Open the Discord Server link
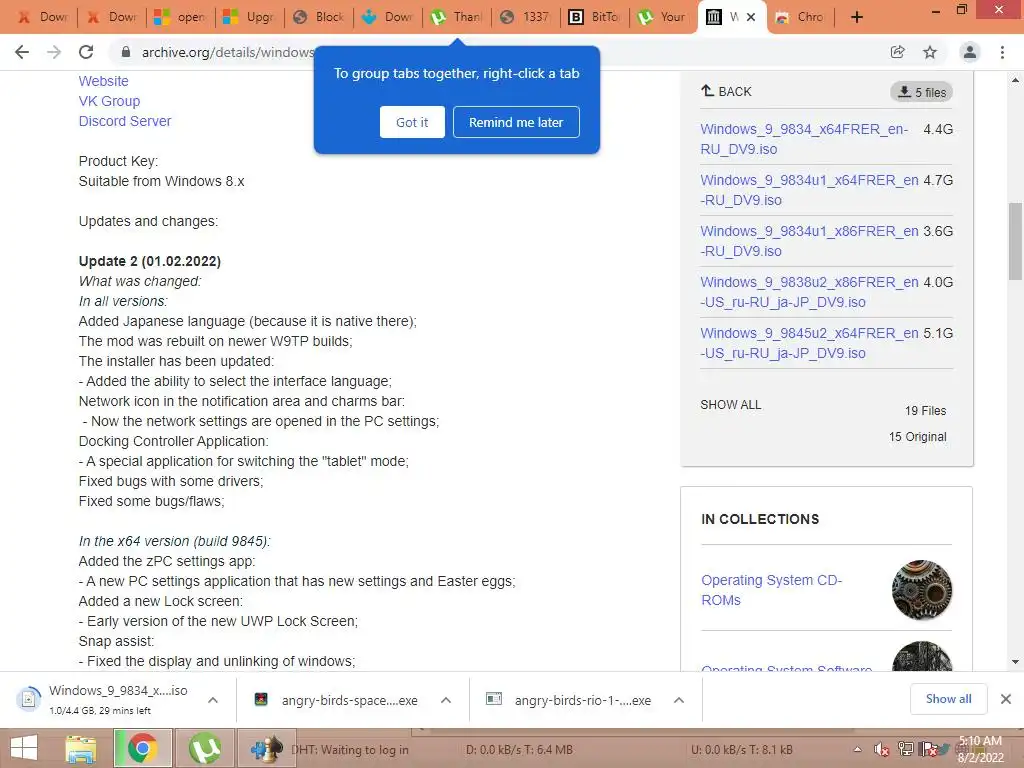Screen dimensions: 1024x768 coord(125,121)
